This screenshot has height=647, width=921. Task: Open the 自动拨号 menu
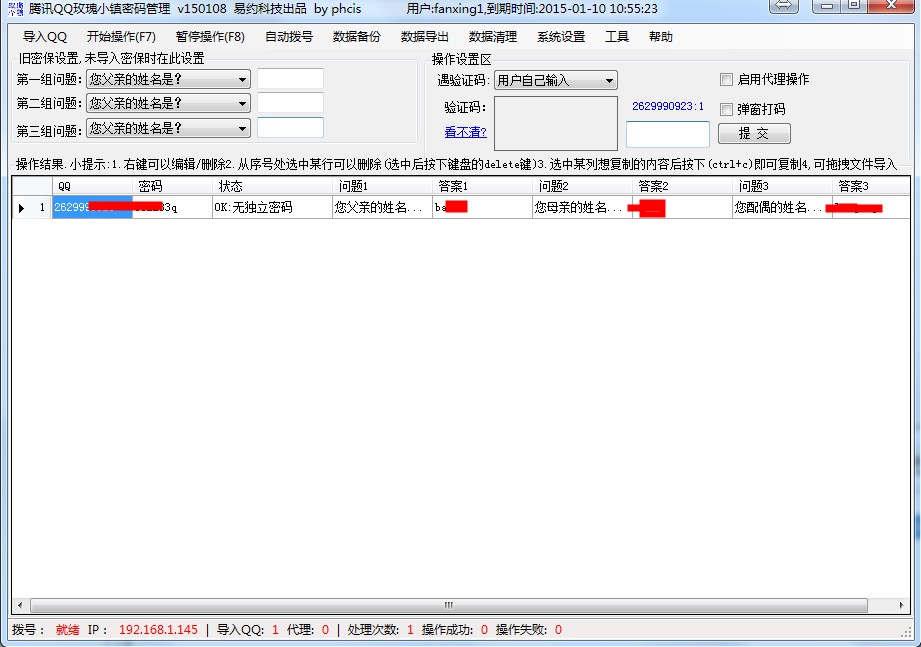click(x=289, y=37)
